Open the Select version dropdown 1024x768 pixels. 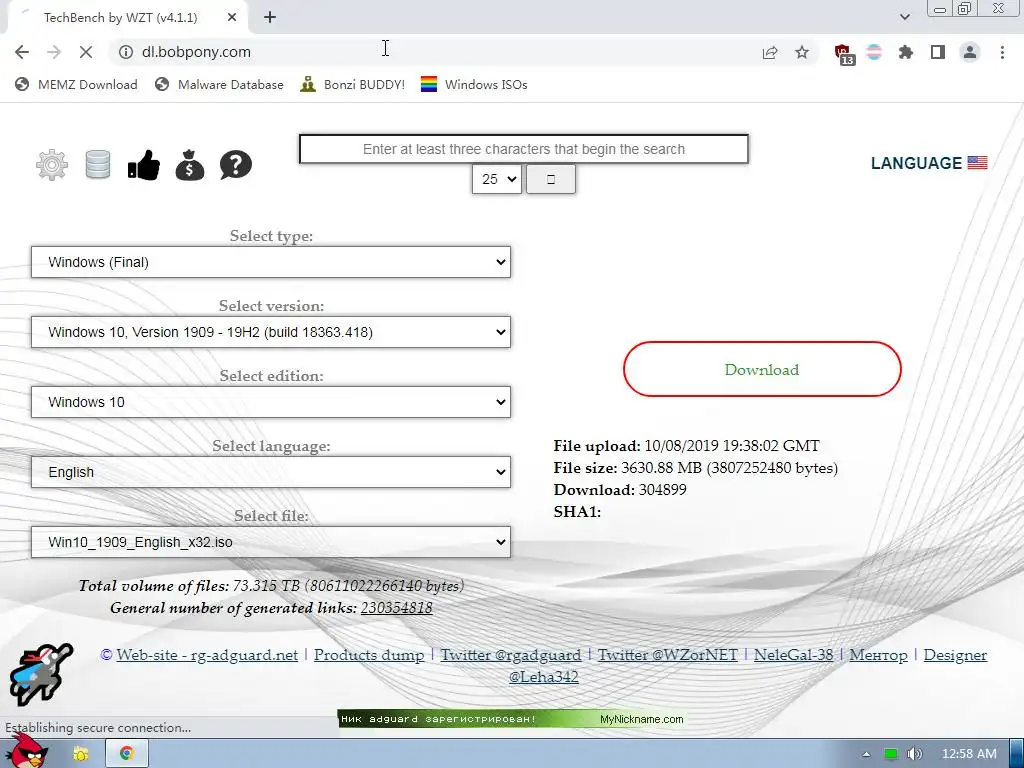271,332
